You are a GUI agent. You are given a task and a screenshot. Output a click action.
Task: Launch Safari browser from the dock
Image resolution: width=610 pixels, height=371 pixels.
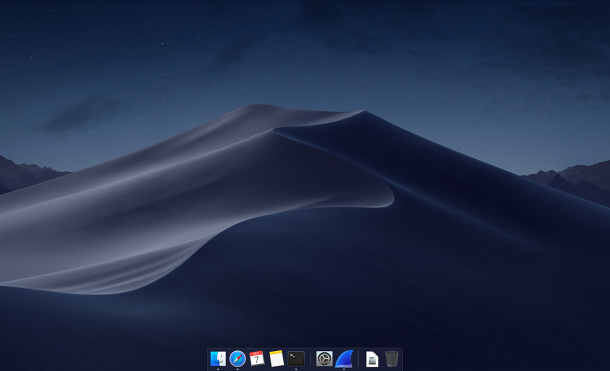click(237, 359)
